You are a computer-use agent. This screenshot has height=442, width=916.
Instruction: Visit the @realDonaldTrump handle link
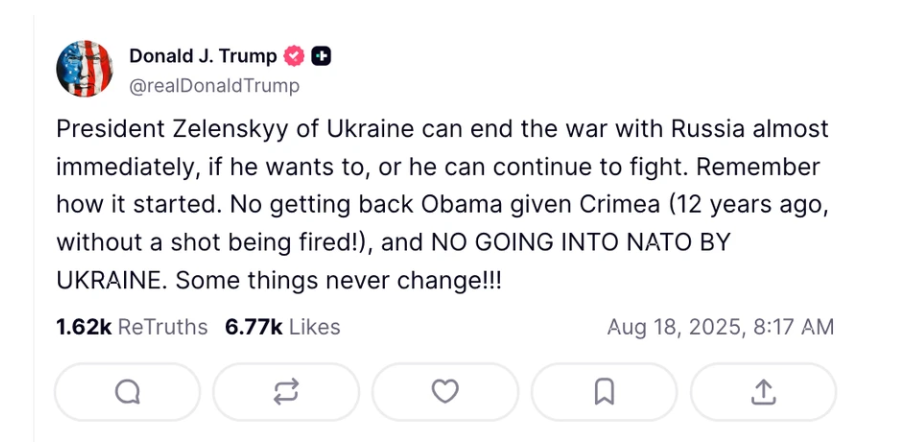click(214, 85)
